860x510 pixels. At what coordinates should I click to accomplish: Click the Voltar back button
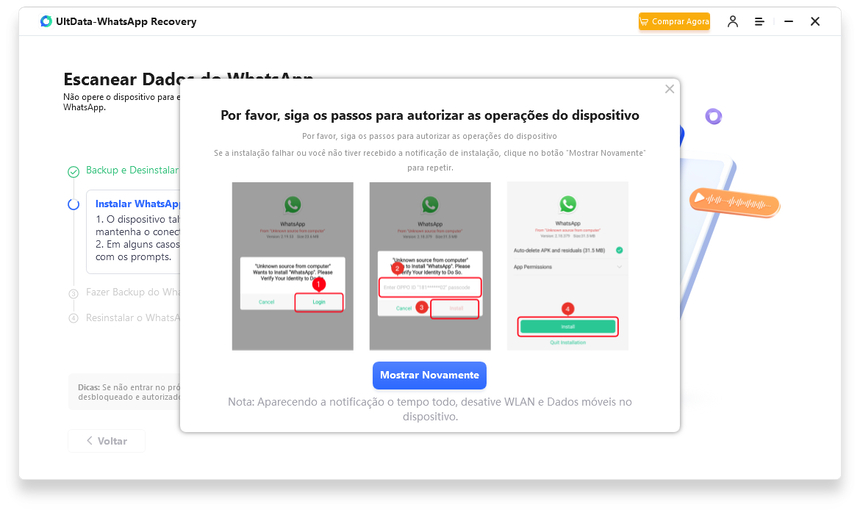107,441
